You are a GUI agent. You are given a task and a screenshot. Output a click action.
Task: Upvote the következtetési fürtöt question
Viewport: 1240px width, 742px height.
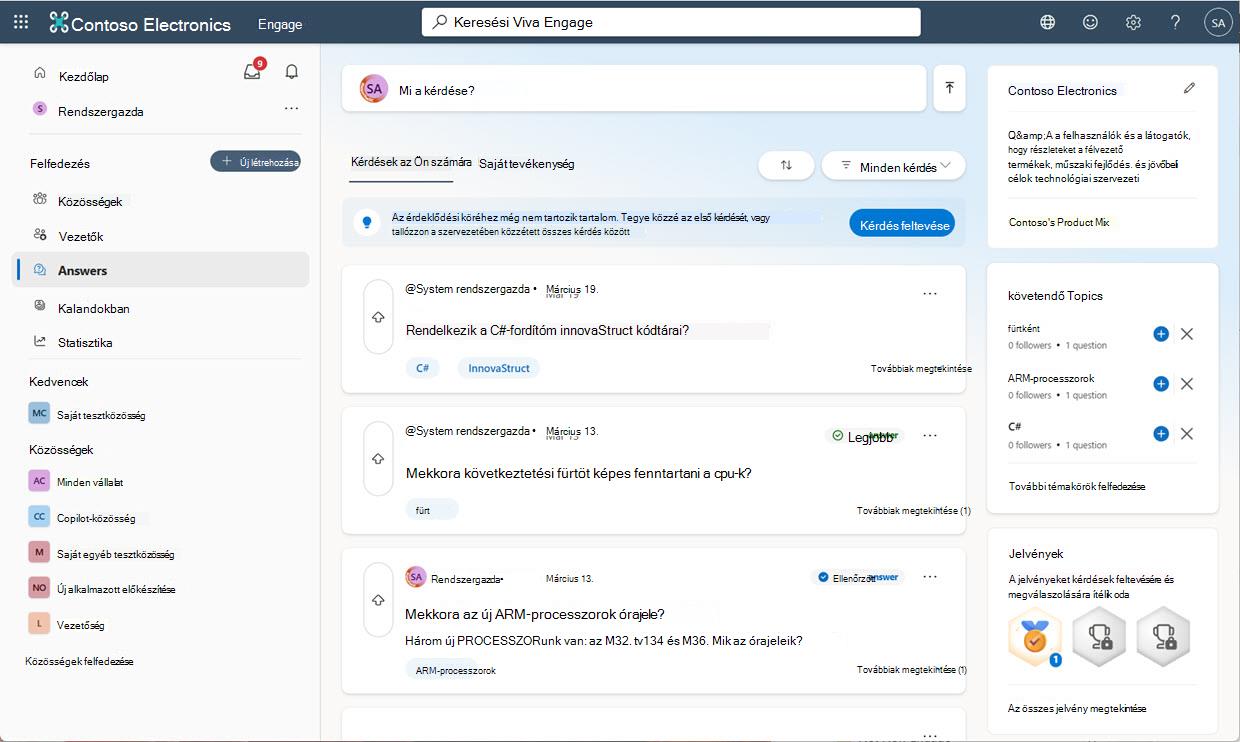(378, 458)
